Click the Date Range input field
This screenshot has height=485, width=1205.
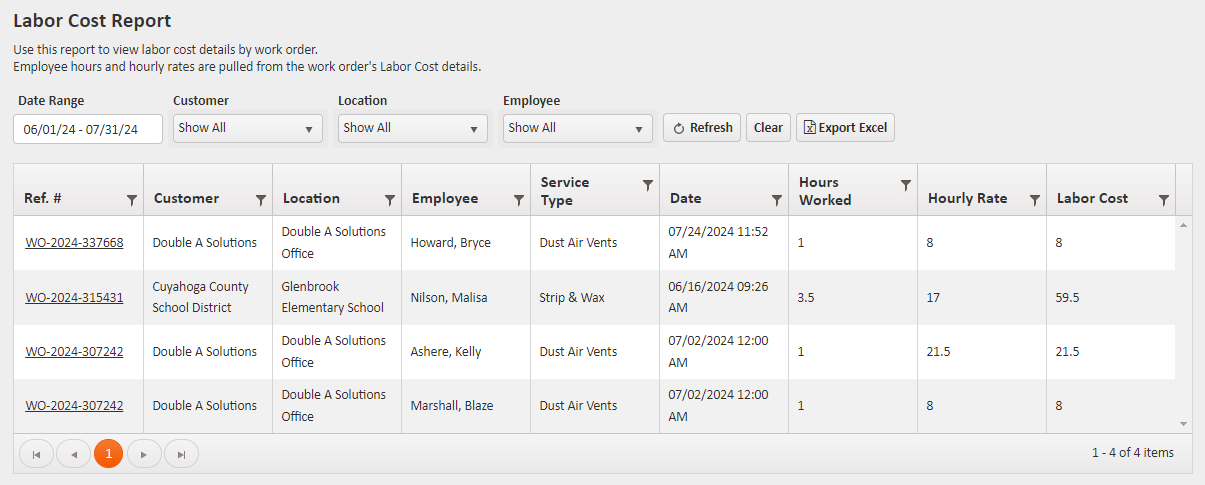(x=88, y=129)
